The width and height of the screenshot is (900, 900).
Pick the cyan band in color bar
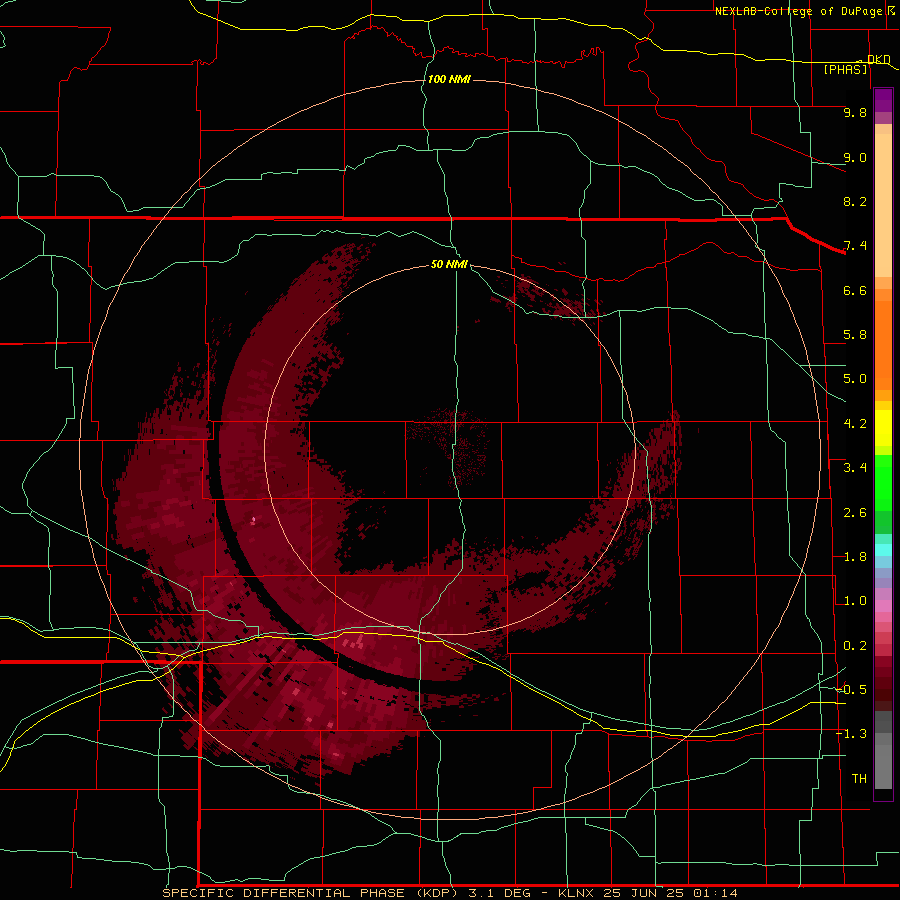[883, 550]
